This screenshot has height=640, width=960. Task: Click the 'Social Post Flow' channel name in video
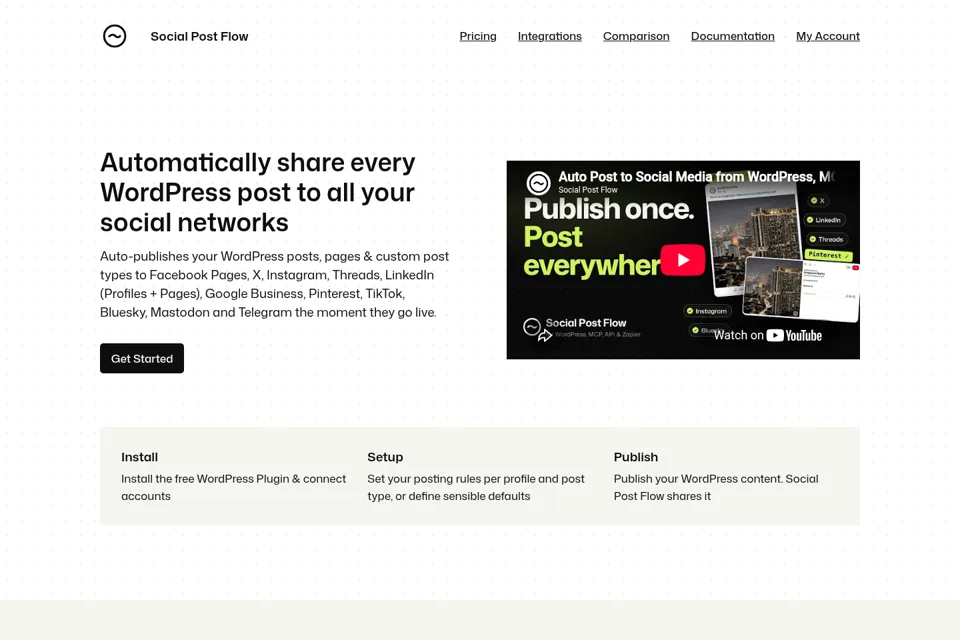(588, 190)
